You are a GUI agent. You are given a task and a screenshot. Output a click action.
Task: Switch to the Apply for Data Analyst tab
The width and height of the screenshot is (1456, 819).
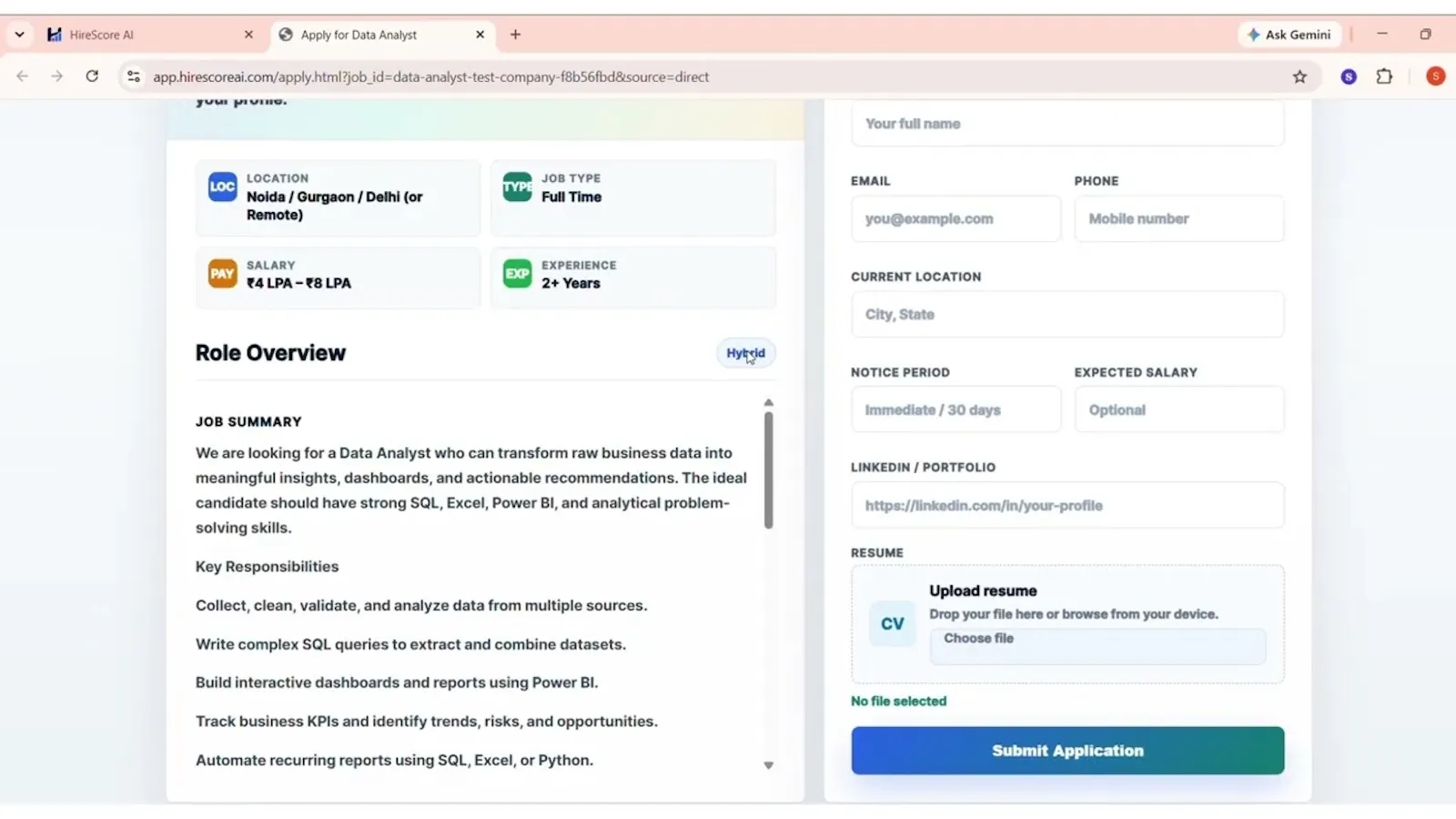382,35
